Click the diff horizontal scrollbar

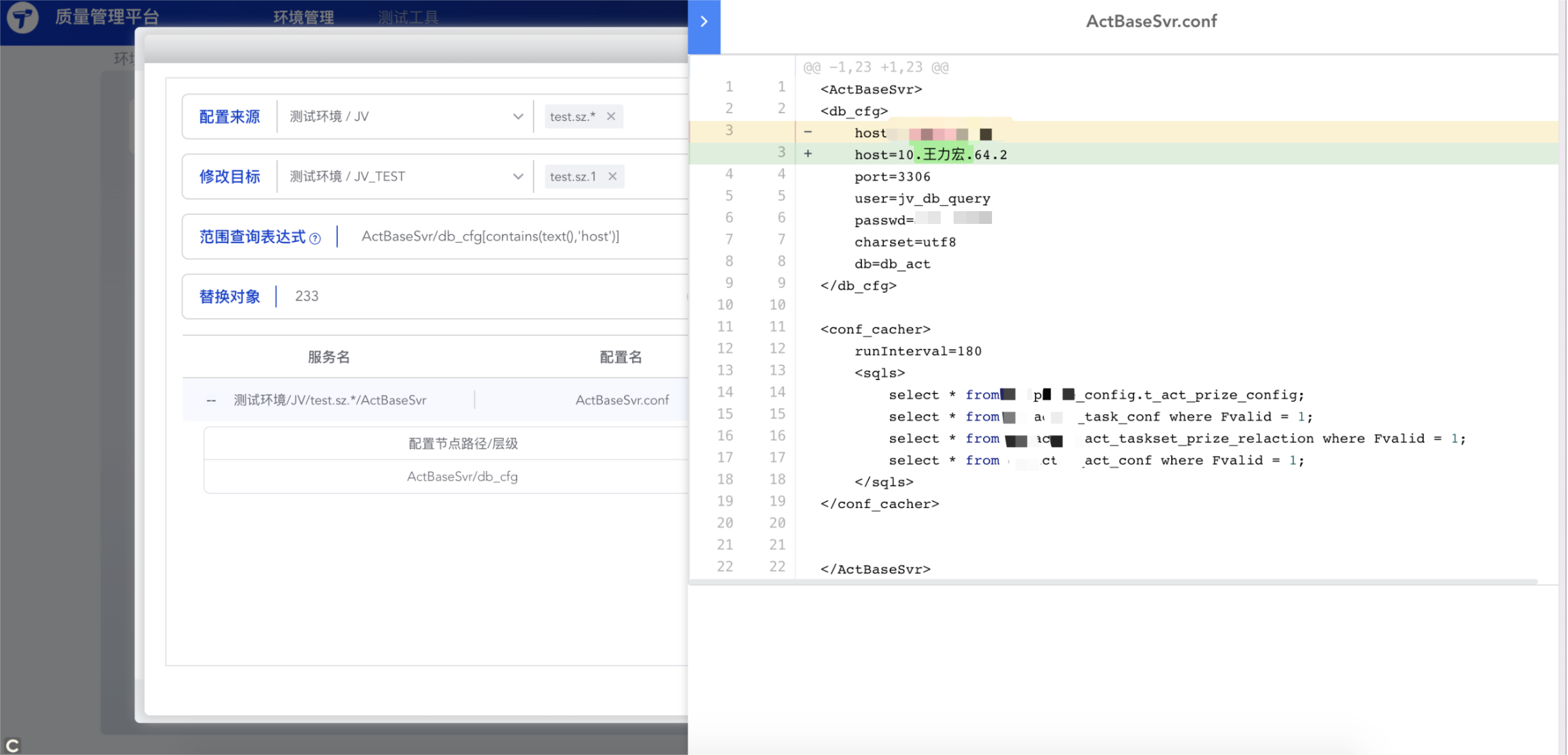pyautogui.click(x=1114, y=582)
